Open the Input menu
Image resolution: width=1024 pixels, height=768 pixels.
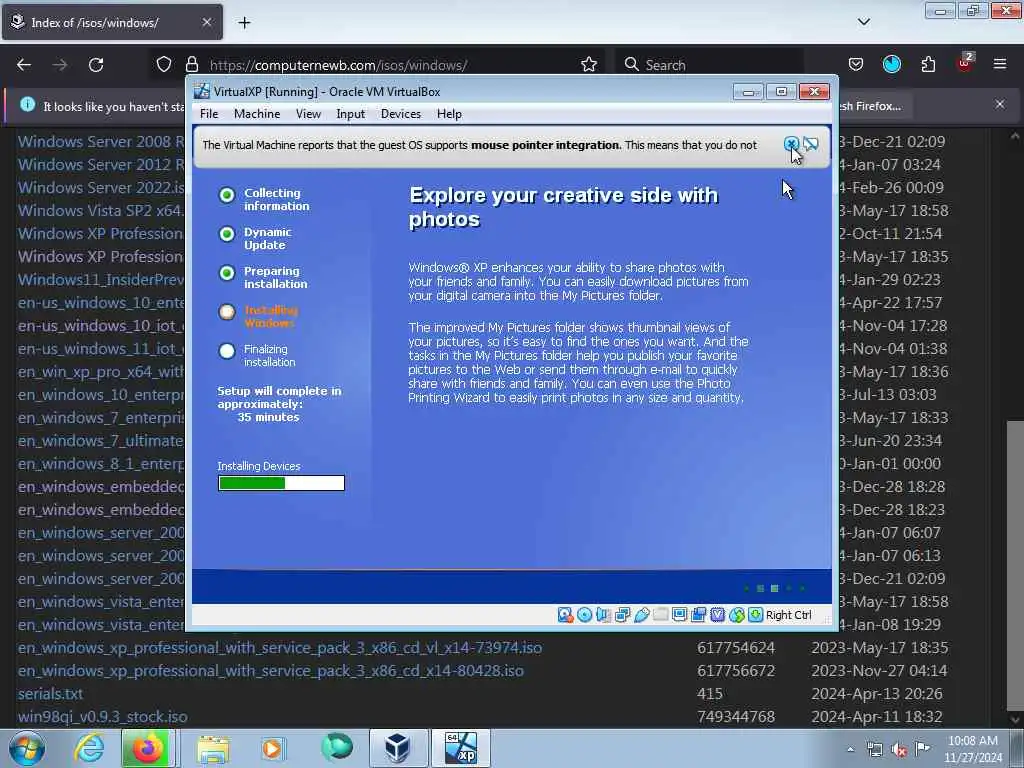pos(351,114)
